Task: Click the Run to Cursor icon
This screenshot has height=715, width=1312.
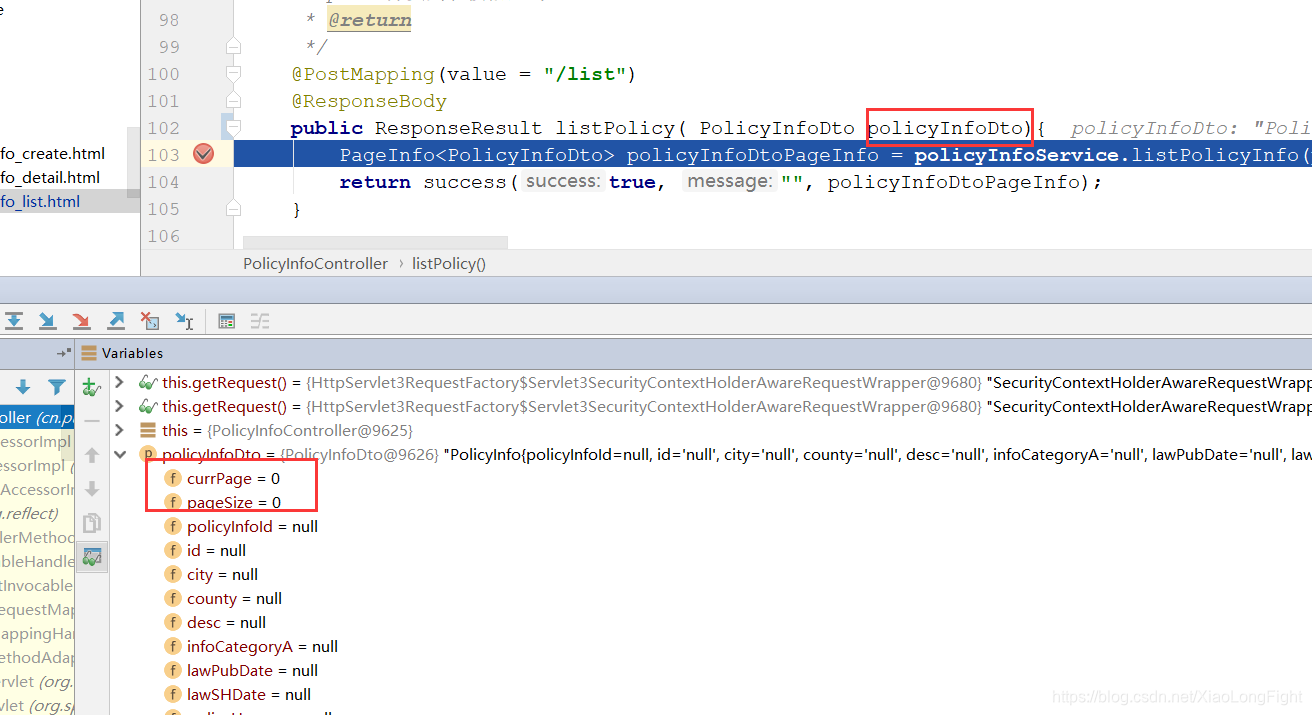Action: click(x=184, y=321)
